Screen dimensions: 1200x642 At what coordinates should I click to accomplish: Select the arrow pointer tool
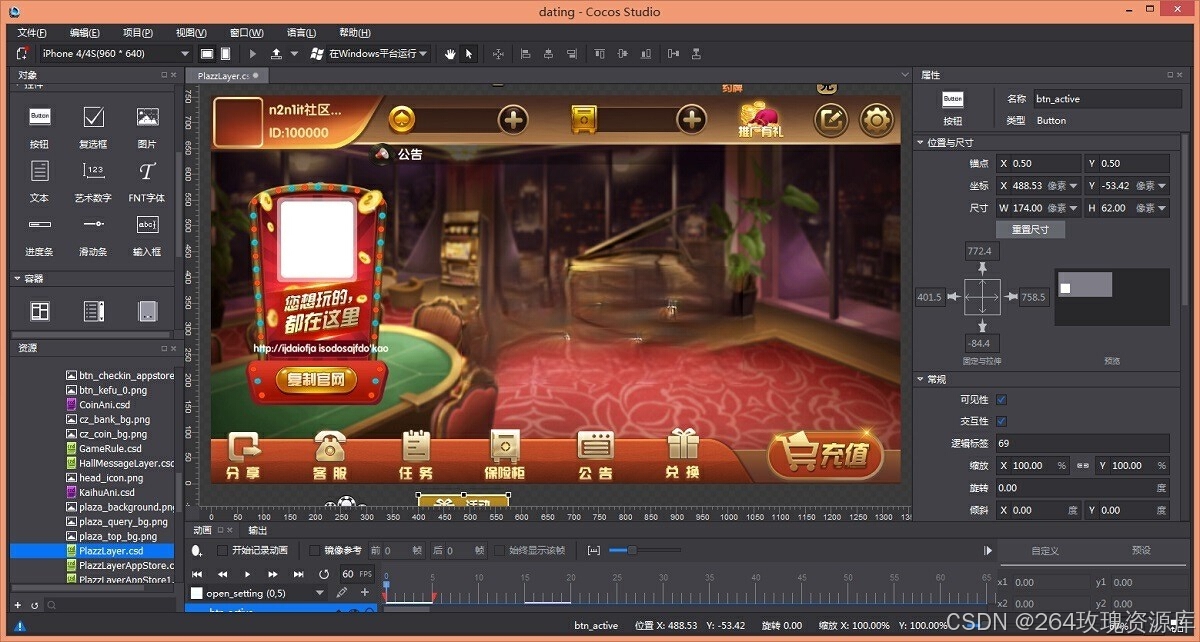click(469, 53)
